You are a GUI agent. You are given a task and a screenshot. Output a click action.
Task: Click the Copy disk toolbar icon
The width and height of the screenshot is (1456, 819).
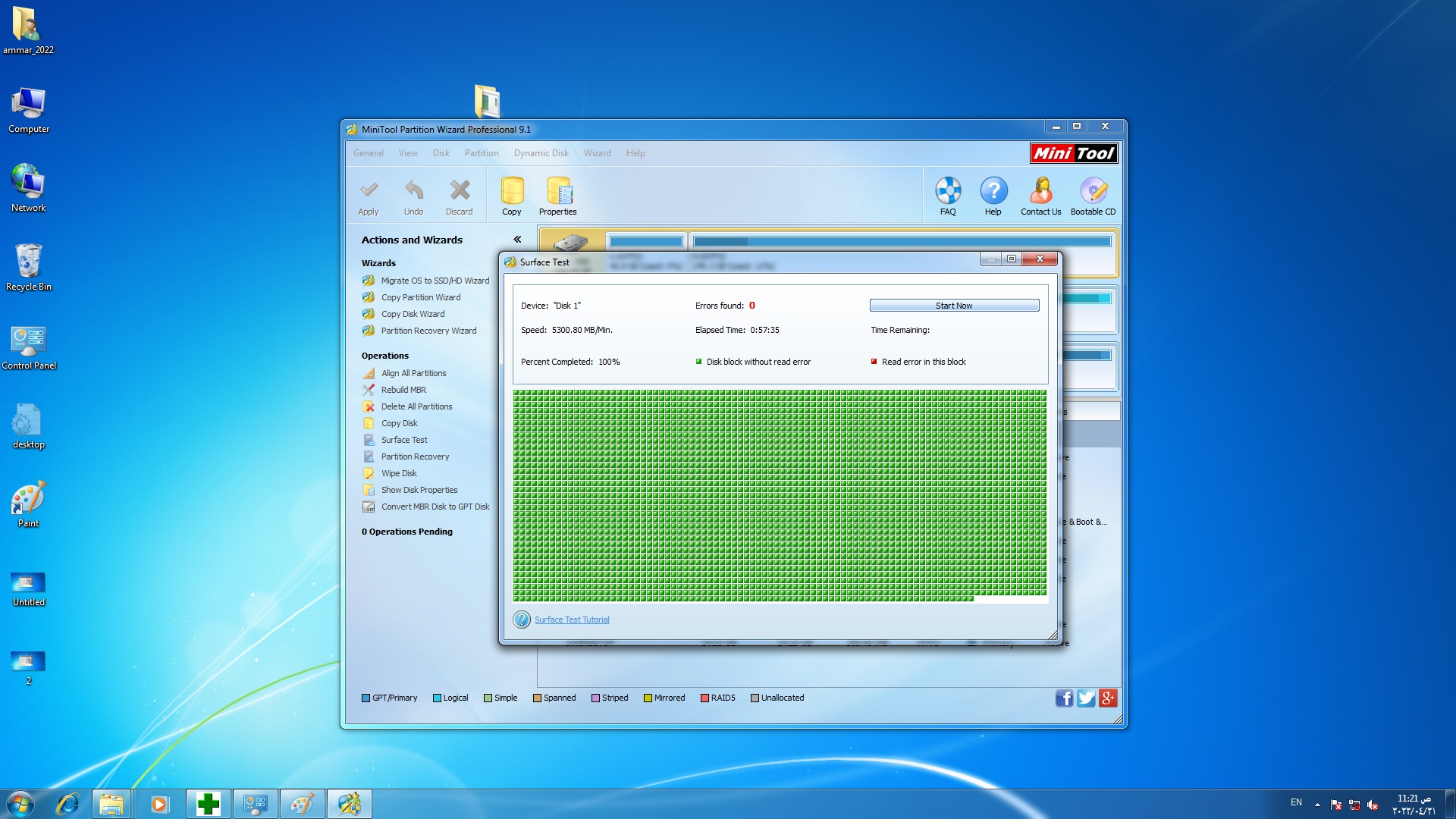click(x=512, y=196)
